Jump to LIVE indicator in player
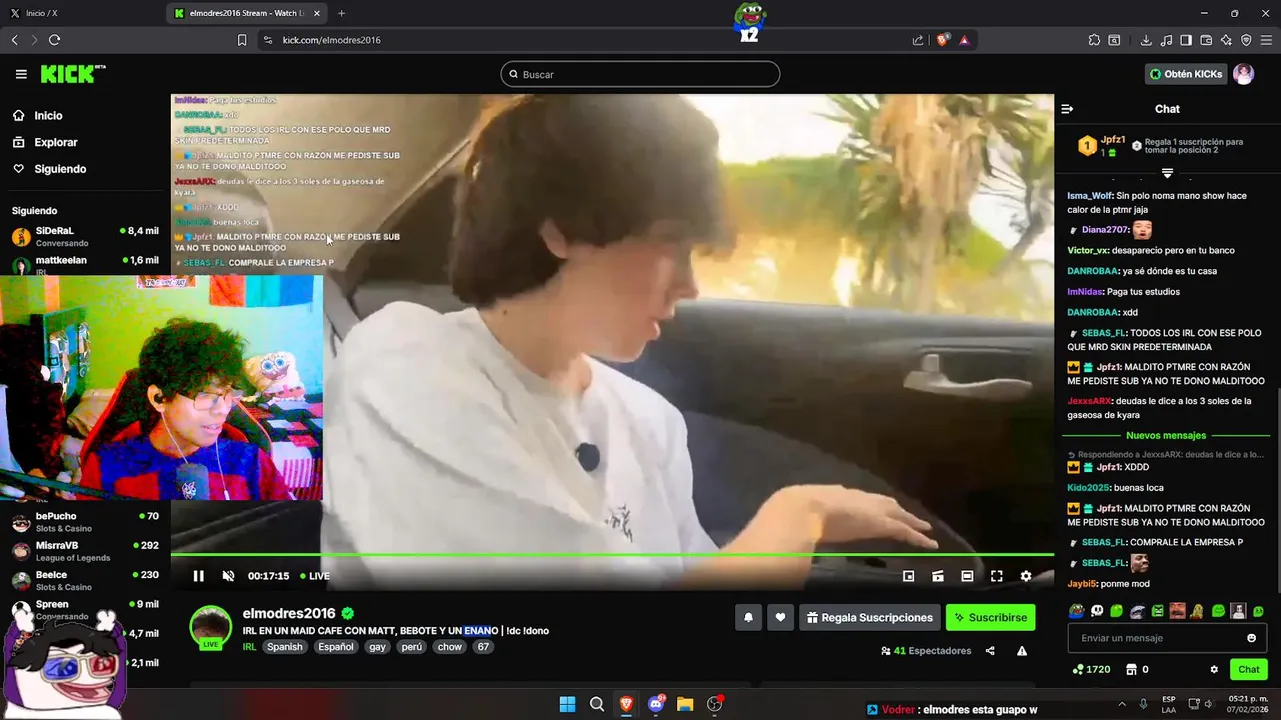The height and width of the screenshot is (720, 1281). [x=313, y=576]
